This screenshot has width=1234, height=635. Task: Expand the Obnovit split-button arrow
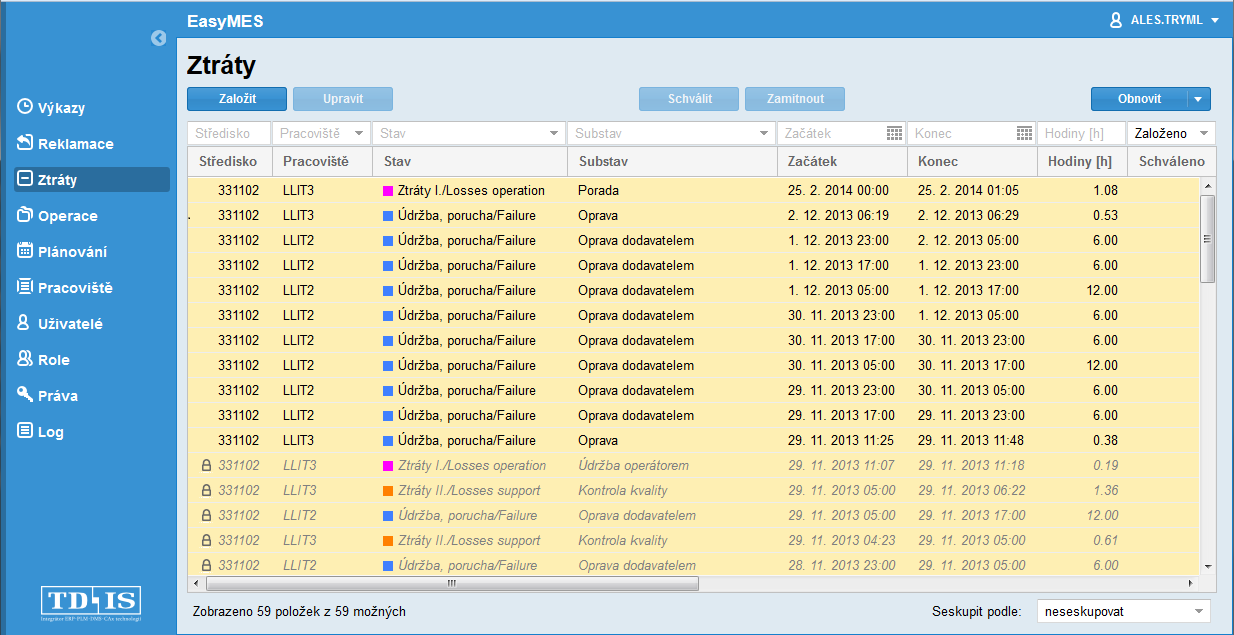[1199, 99]
